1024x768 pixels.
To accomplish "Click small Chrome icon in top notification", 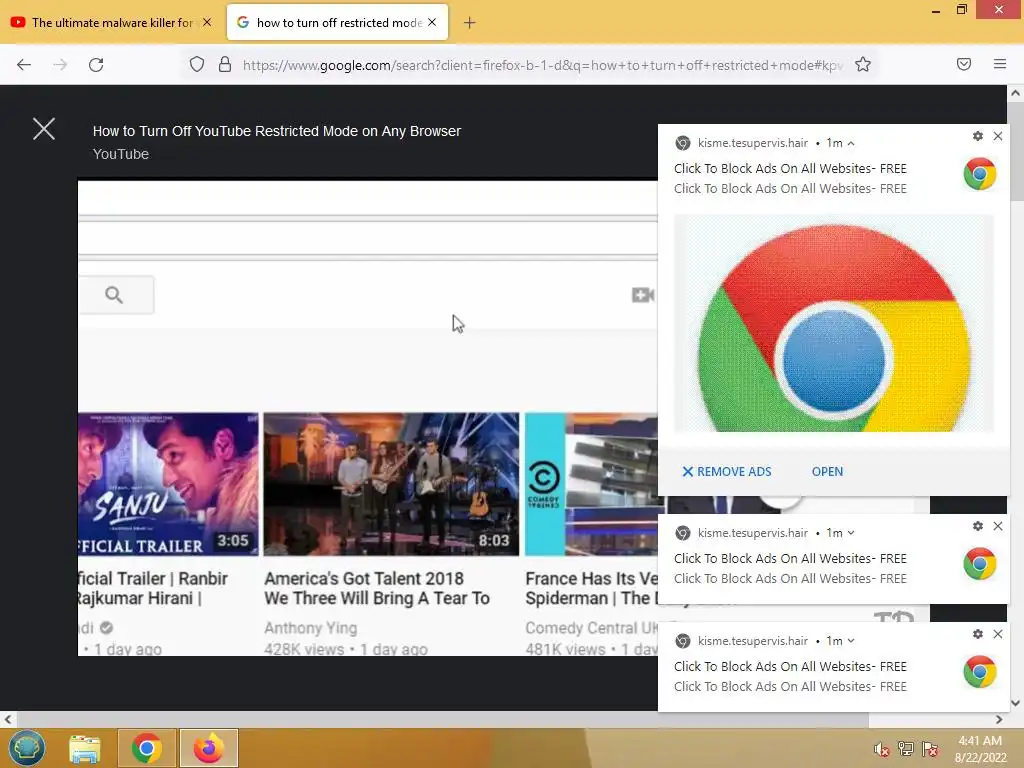I will click(x=980, y=174).
